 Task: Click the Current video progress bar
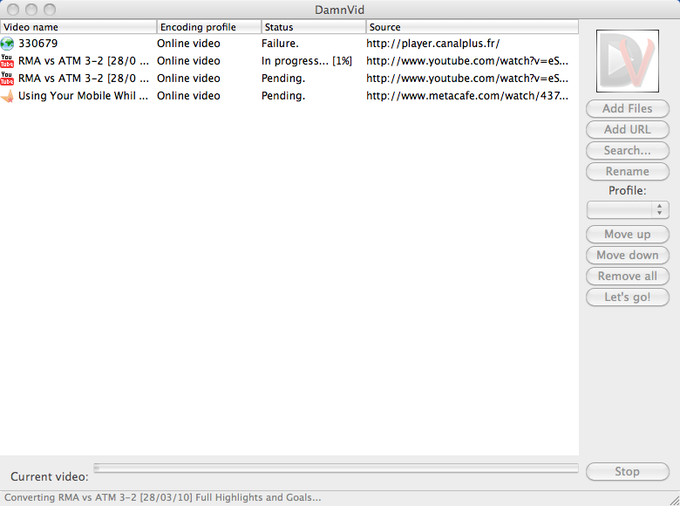[336, 468]
